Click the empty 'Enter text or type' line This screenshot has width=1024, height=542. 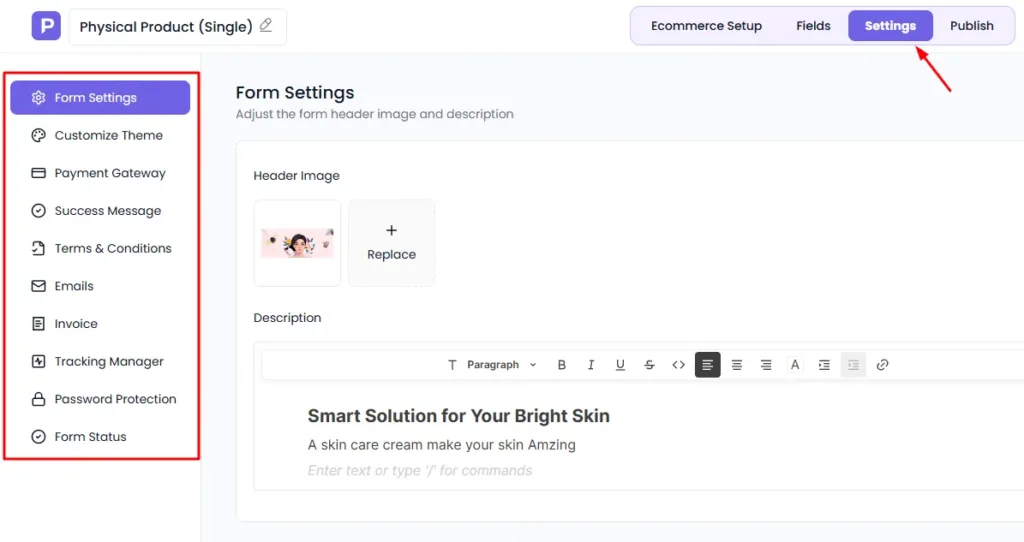420,470
